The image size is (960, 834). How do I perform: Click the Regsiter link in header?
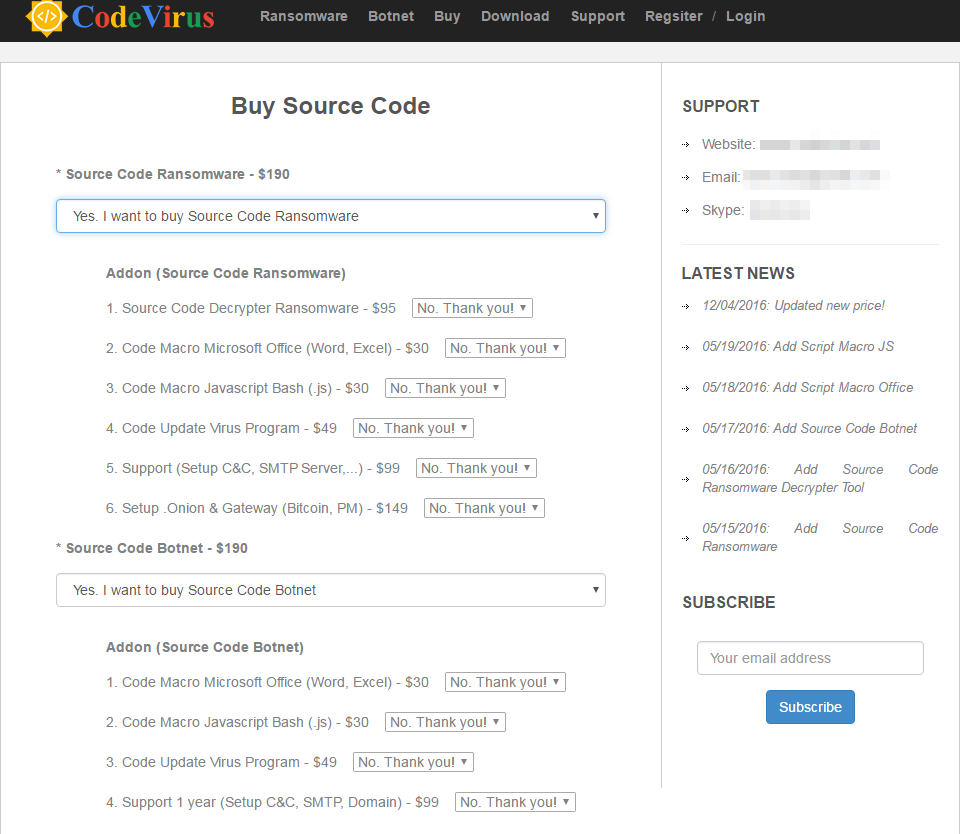coord(673,16)
